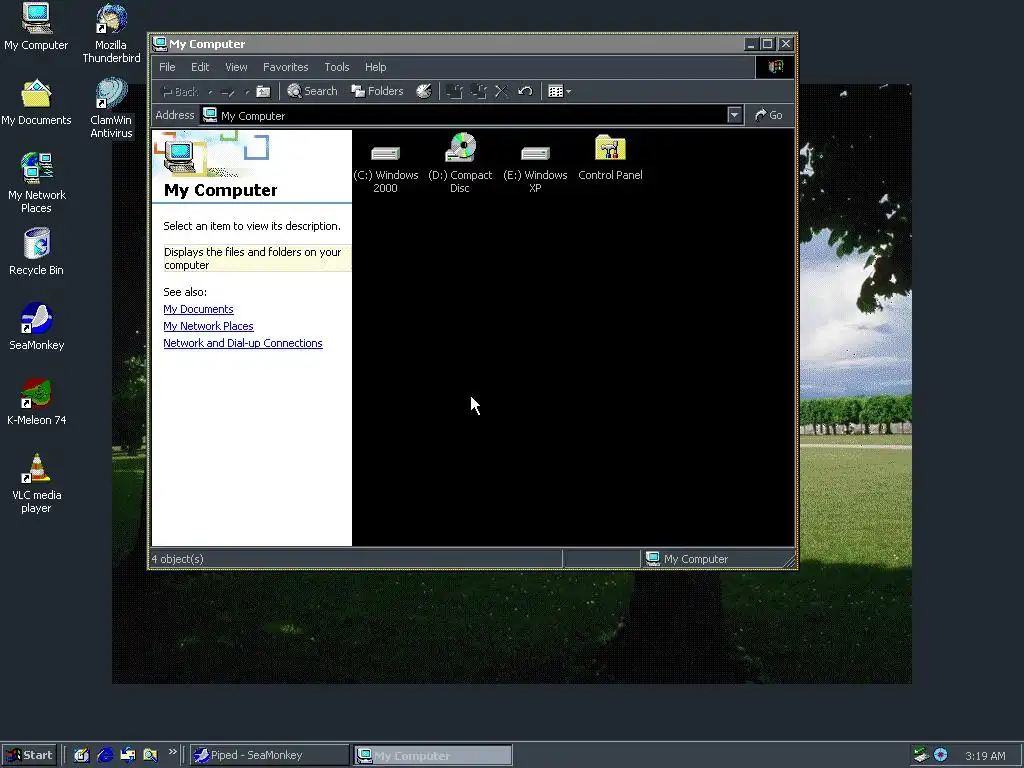Select the K-Meleon 74 desktop shortcut
Image resolution: width=1024 pixels, height=768 pixels.
point(36,402)
